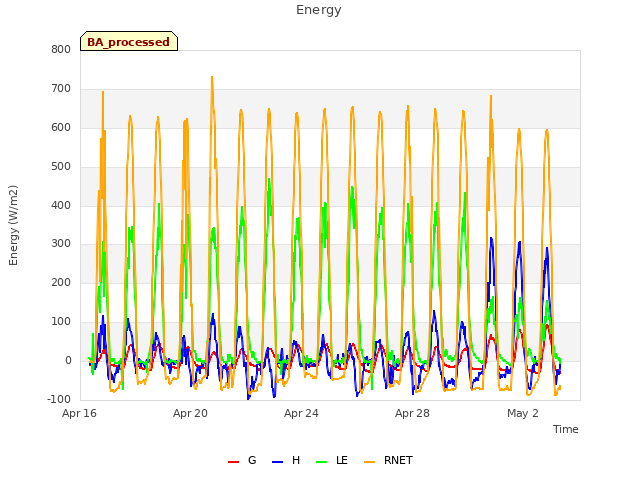Click the Apr 16 x-axis tick label
The image size is (640, 480).
pyautogui.click(x=79, y=413)
